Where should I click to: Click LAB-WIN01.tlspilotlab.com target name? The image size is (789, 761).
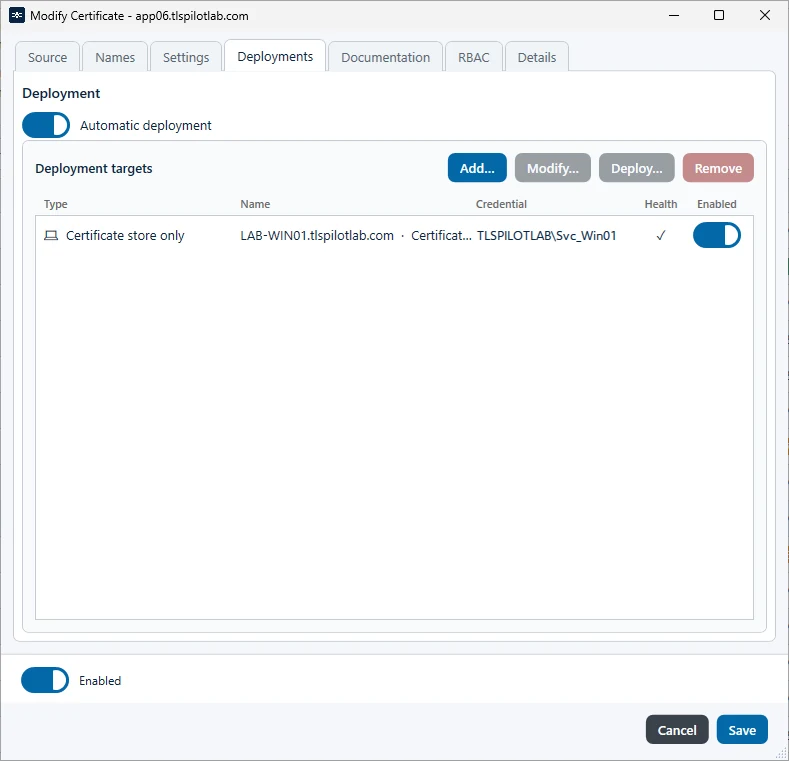point(317,236)
